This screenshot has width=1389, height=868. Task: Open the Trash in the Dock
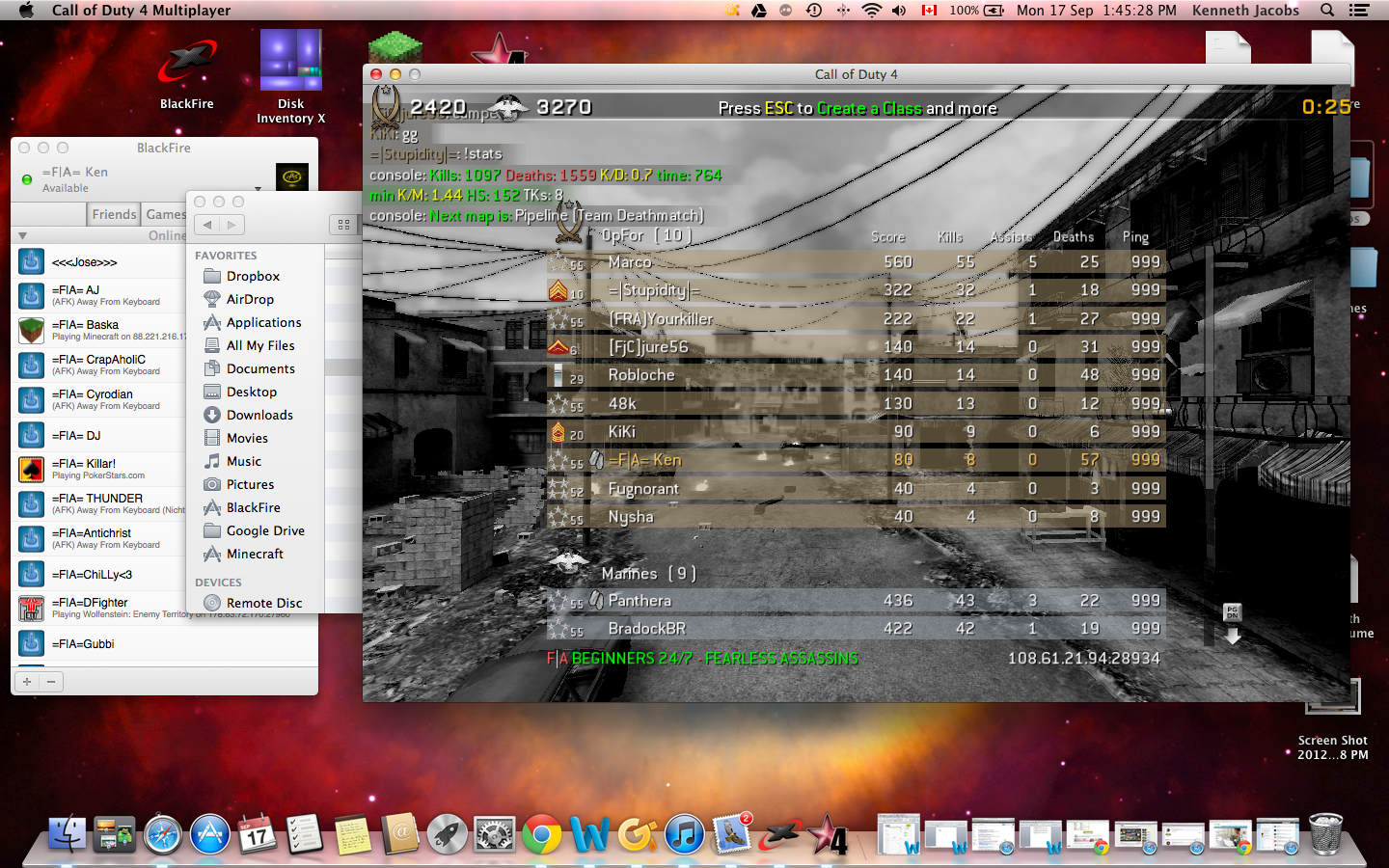(x=1326, y=834)
